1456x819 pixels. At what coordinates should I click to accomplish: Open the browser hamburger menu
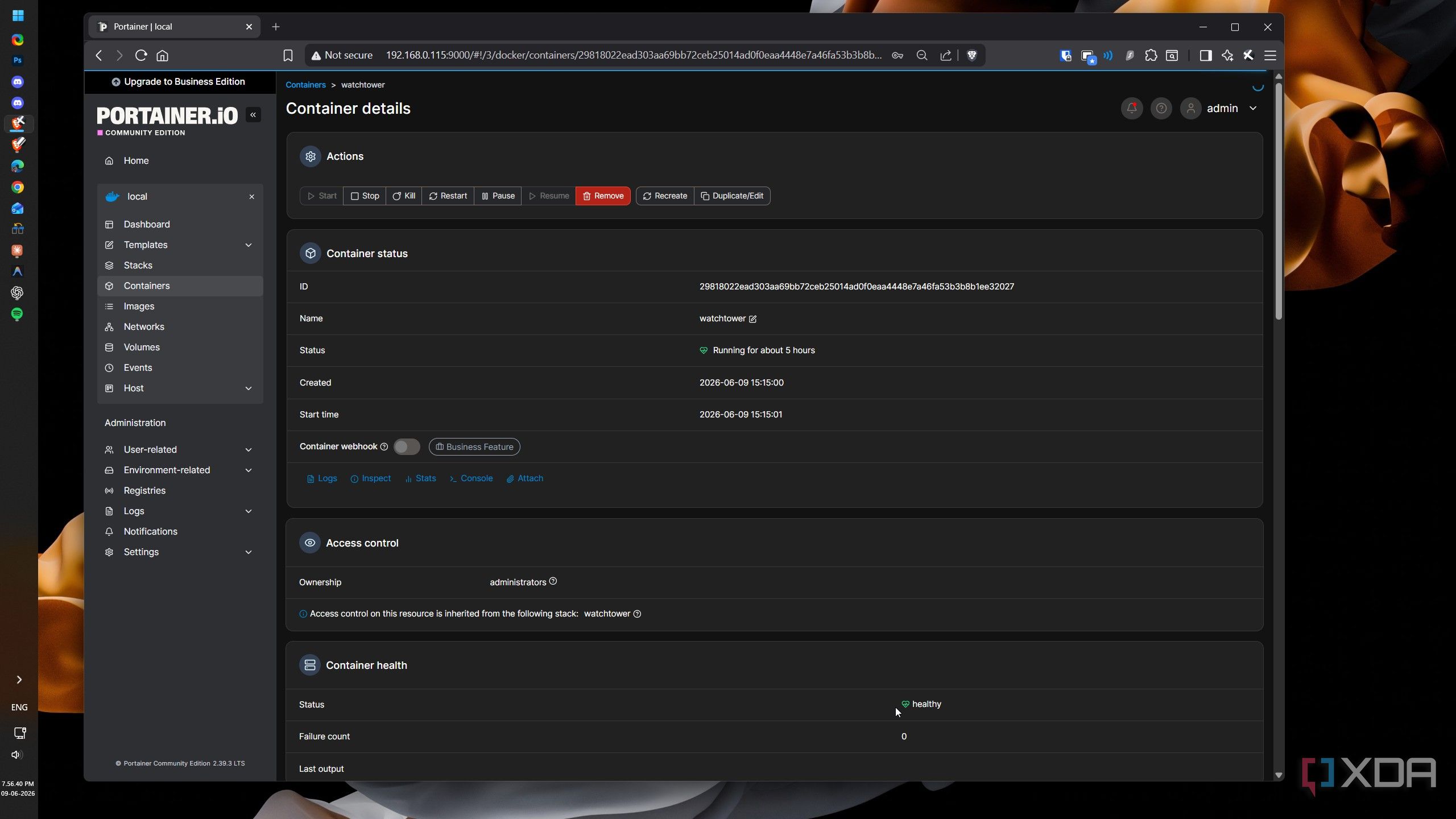1270,55
